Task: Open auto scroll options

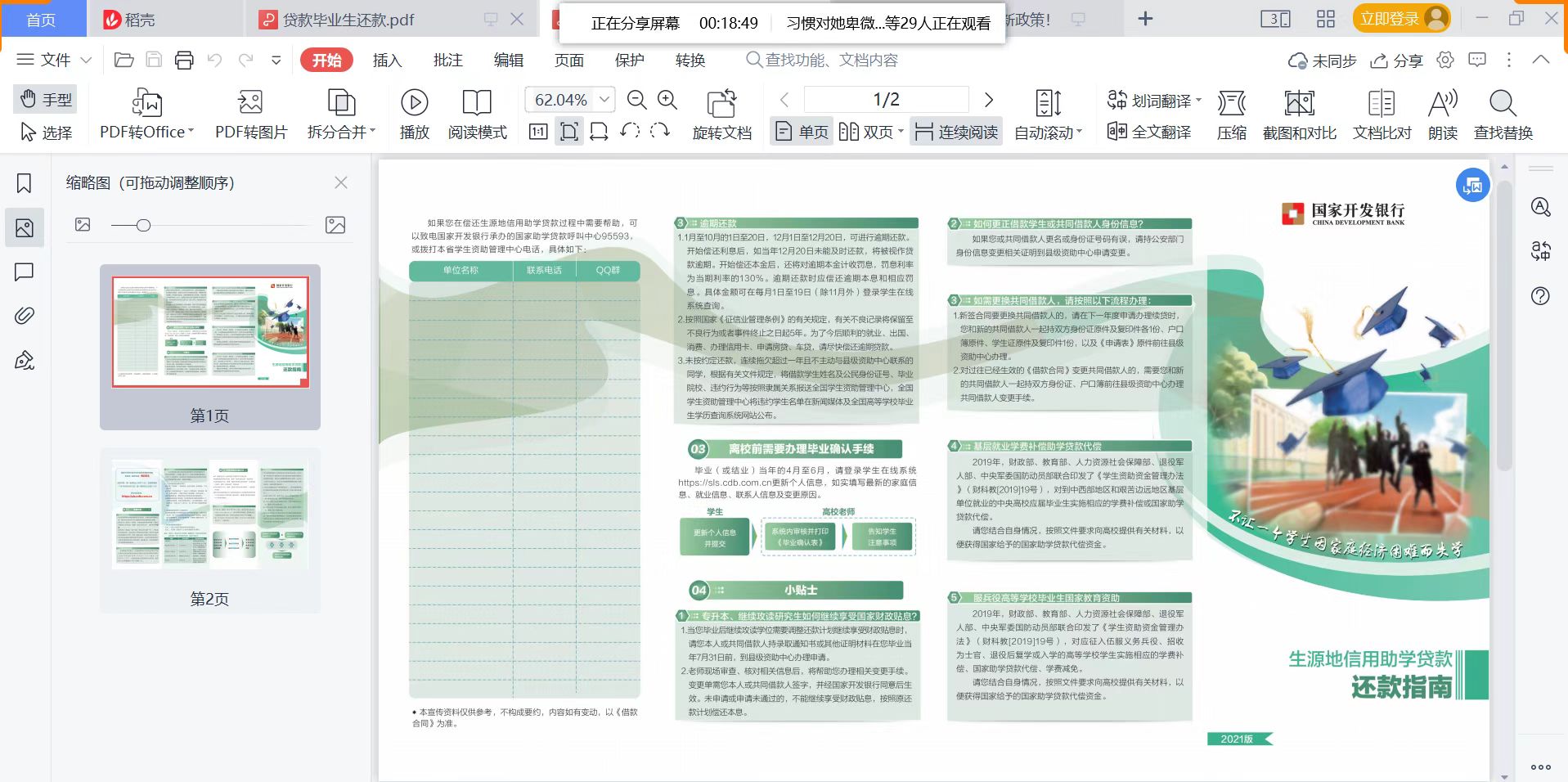Action: tap(1048, 115)
